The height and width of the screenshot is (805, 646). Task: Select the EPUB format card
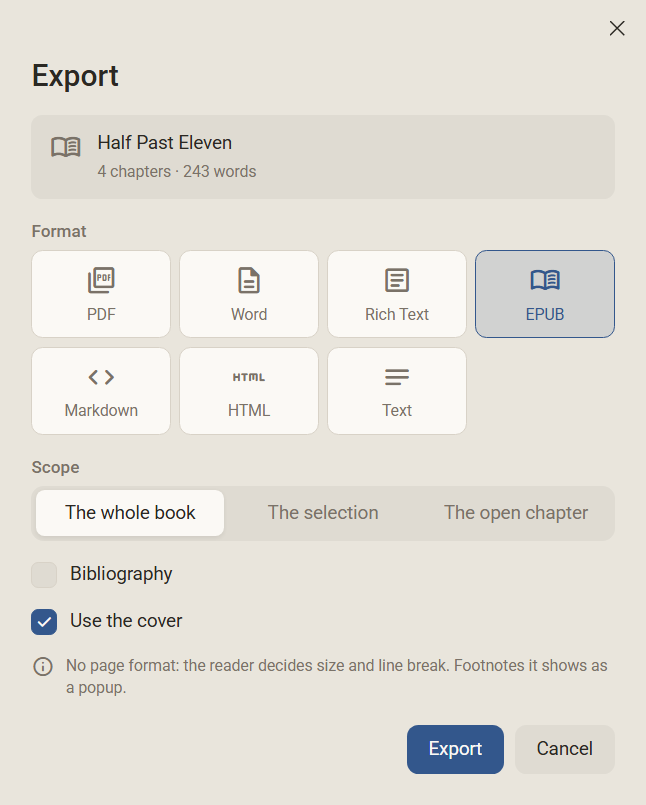coord(545,294)
